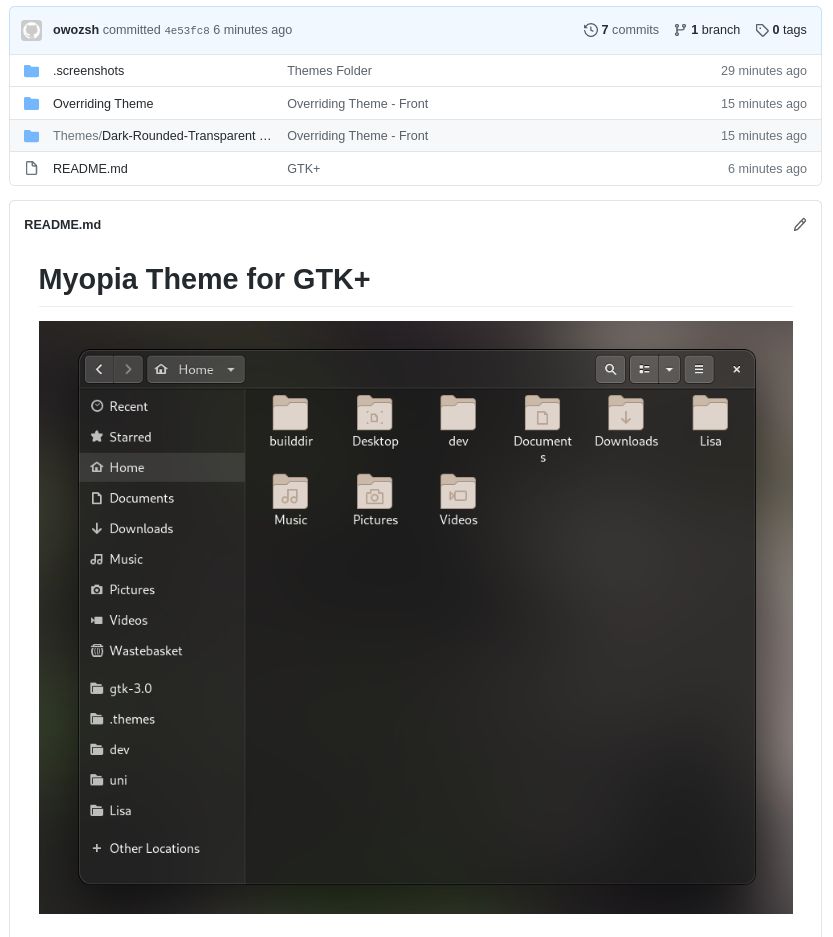Click the 0 tags link
Image resolution: width=833 pixels, height=937 pixels.
tap(781, 30)
